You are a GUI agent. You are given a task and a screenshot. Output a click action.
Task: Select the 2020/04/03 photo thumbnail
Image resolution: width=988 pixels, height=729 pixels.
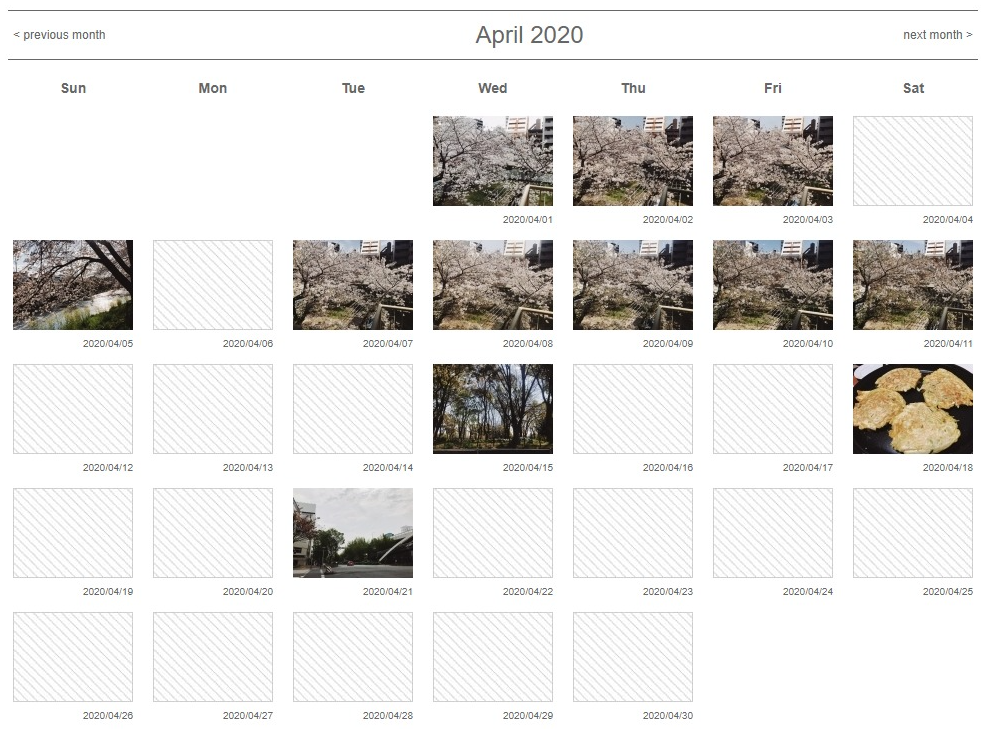point(772,161)
